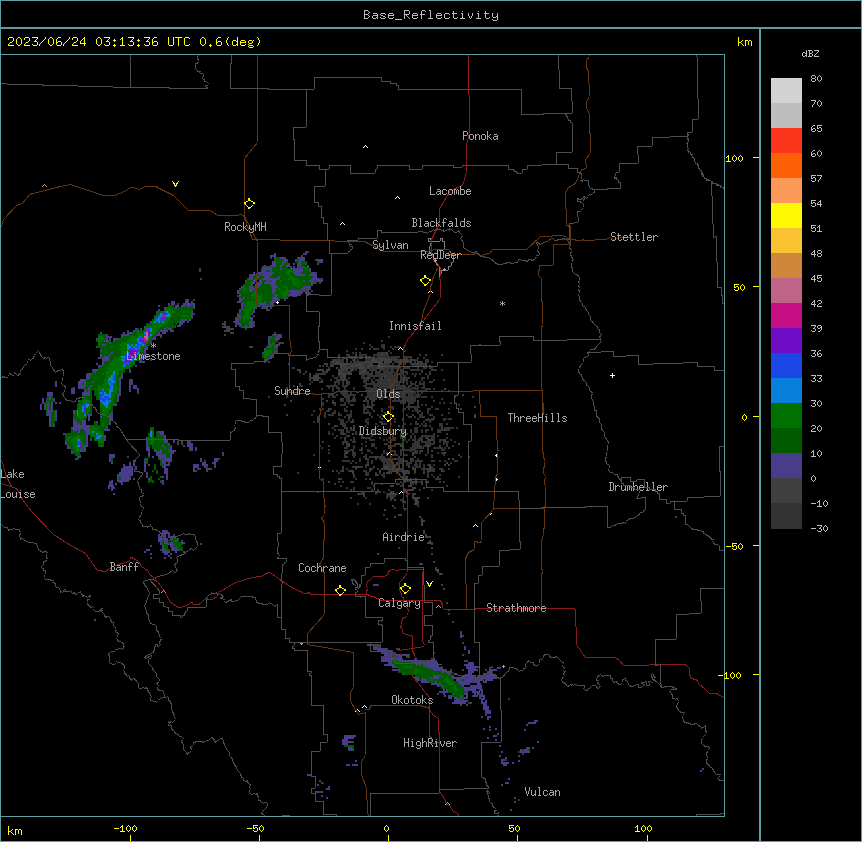Viewport: 862px width, 842px height.
Task: Click the Calgary city label
Action: pyautogui.click(x=399, y=603)
